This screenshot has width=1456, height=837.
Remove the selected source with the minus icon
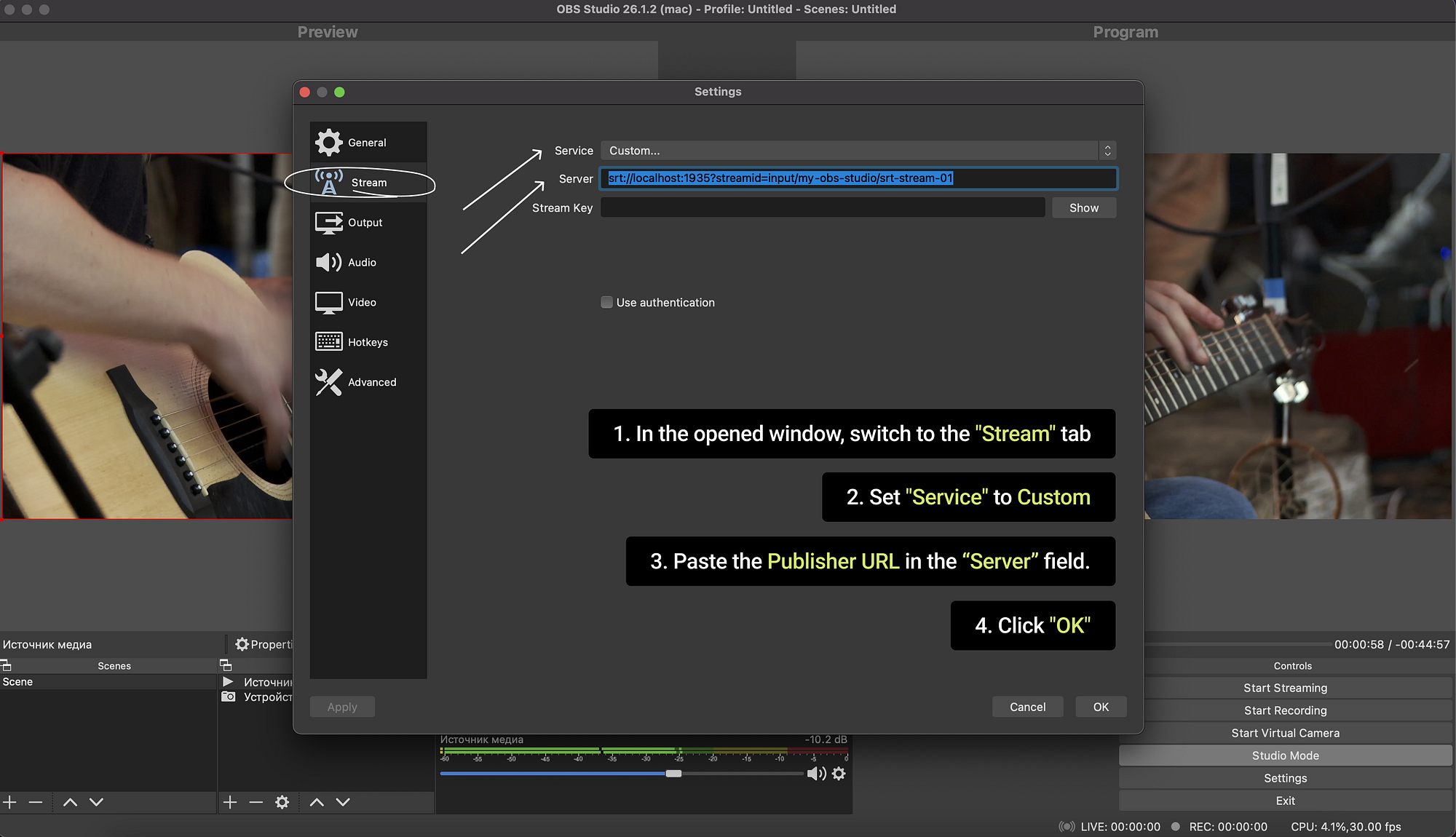pyautogui.click(x=256, y=802)
